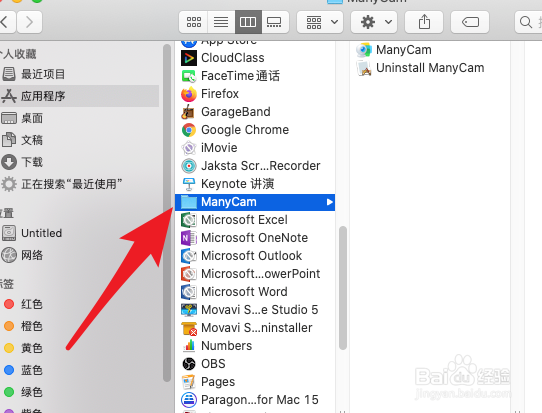Select the Microsoft Word app icon
This screenshot has width=542, height=413.
[x=189, y=292]
